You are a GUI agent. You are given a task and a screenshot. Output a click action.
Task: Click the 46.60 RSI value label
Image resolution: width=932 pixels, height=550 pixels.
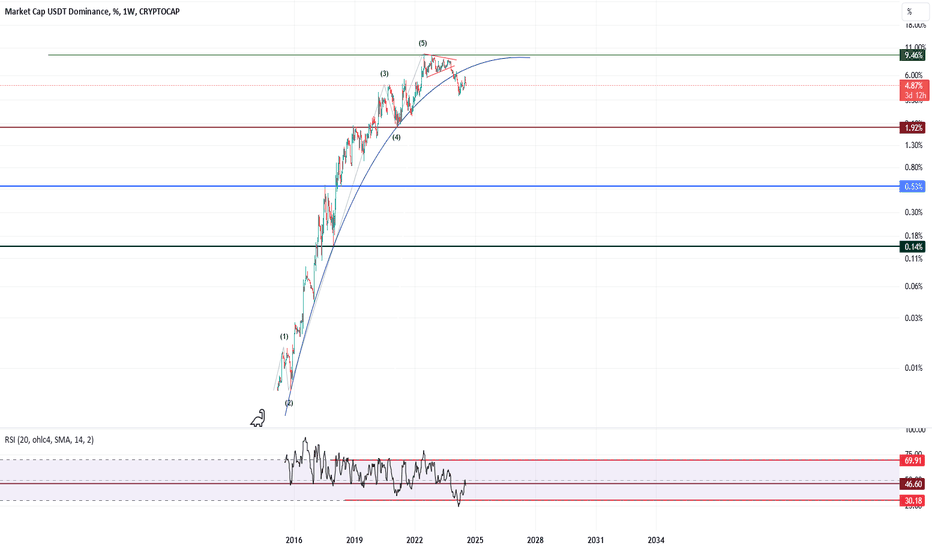pyautogui.click(x=914, y=484)
